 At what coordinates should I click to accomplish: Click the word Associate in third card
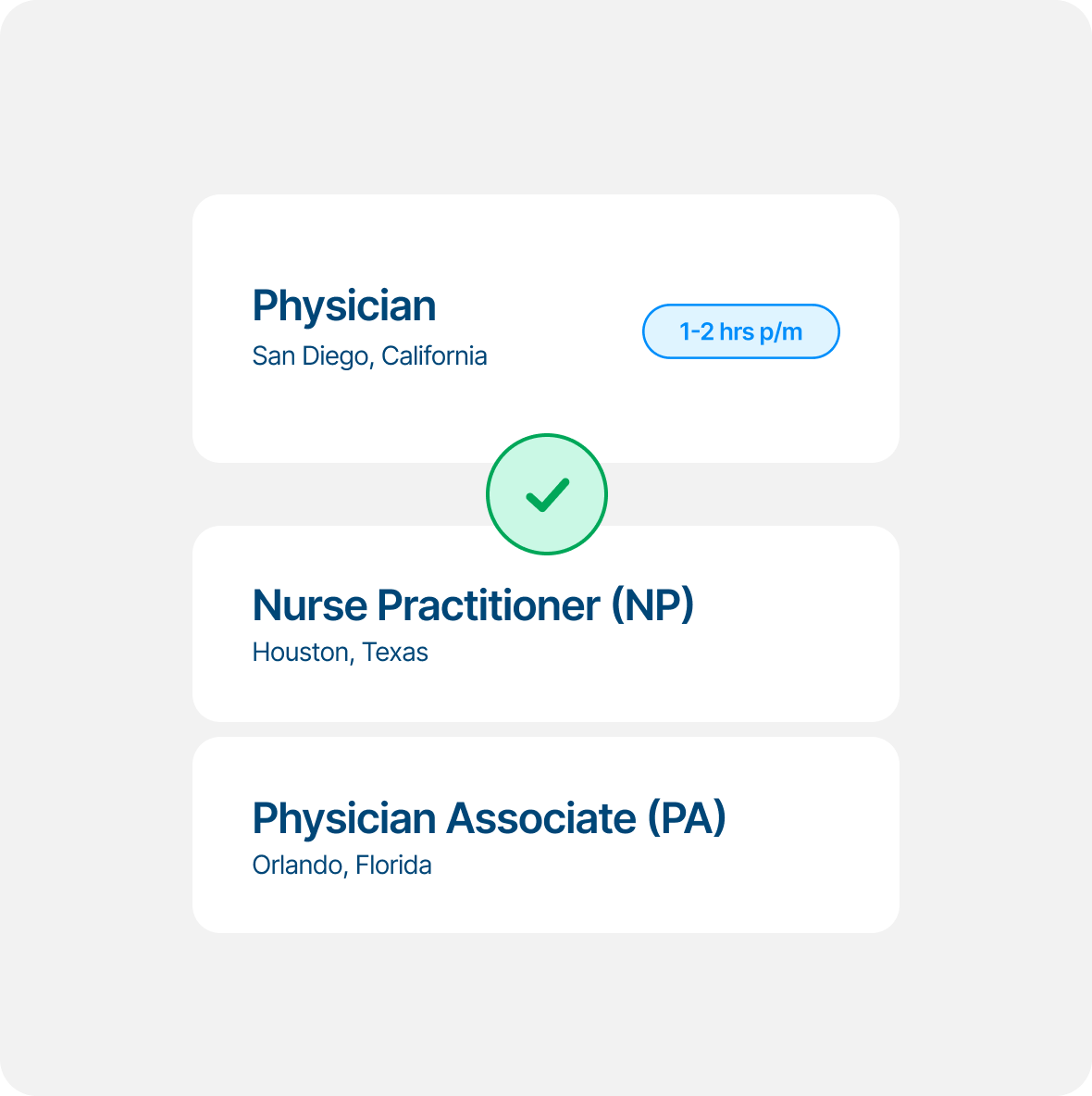pyautogui.click(x=541, y=818)
